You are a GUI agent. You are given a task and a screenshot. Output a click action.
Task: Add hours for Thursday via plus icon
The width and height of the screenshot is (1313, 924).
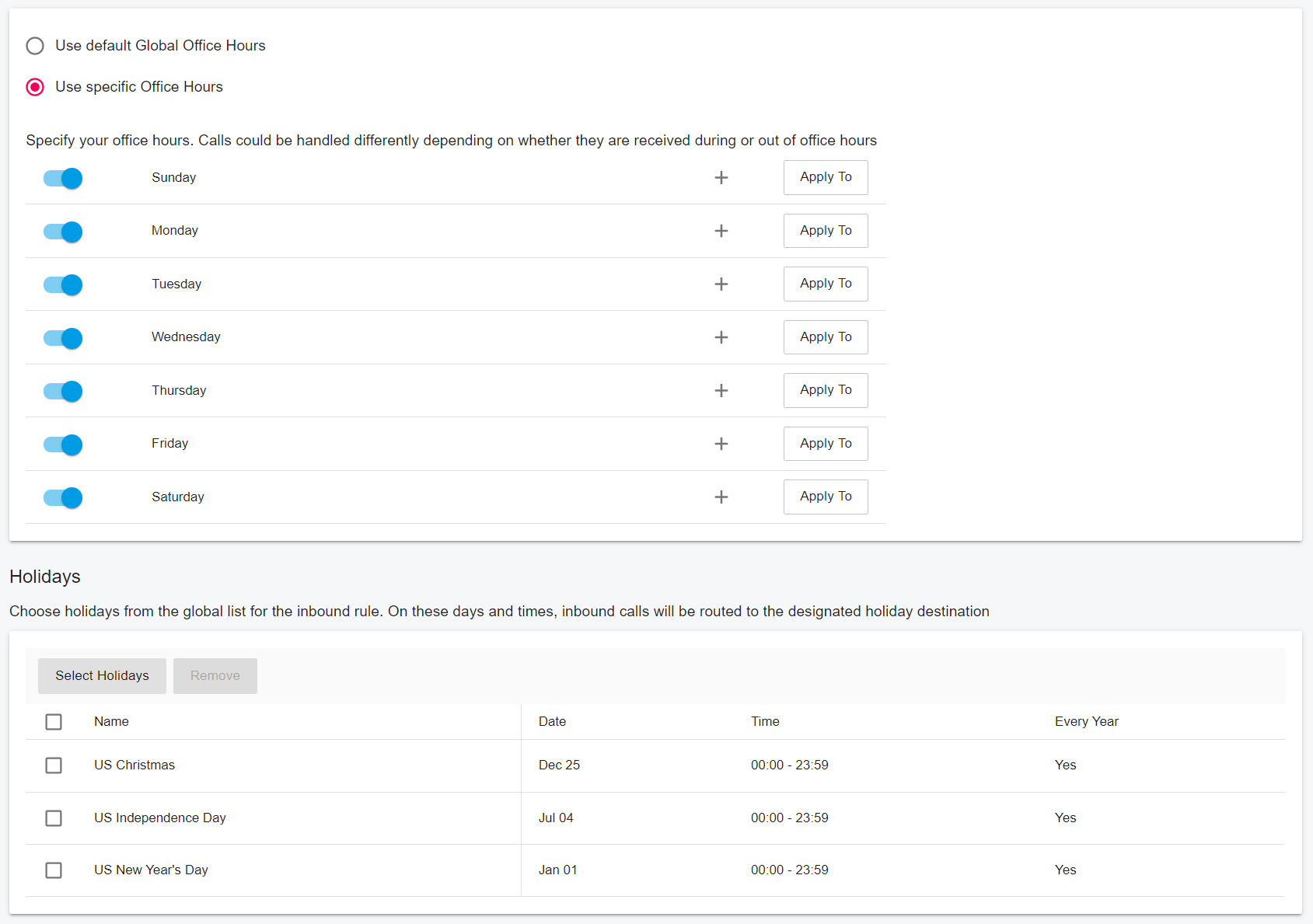coord(721,391)
